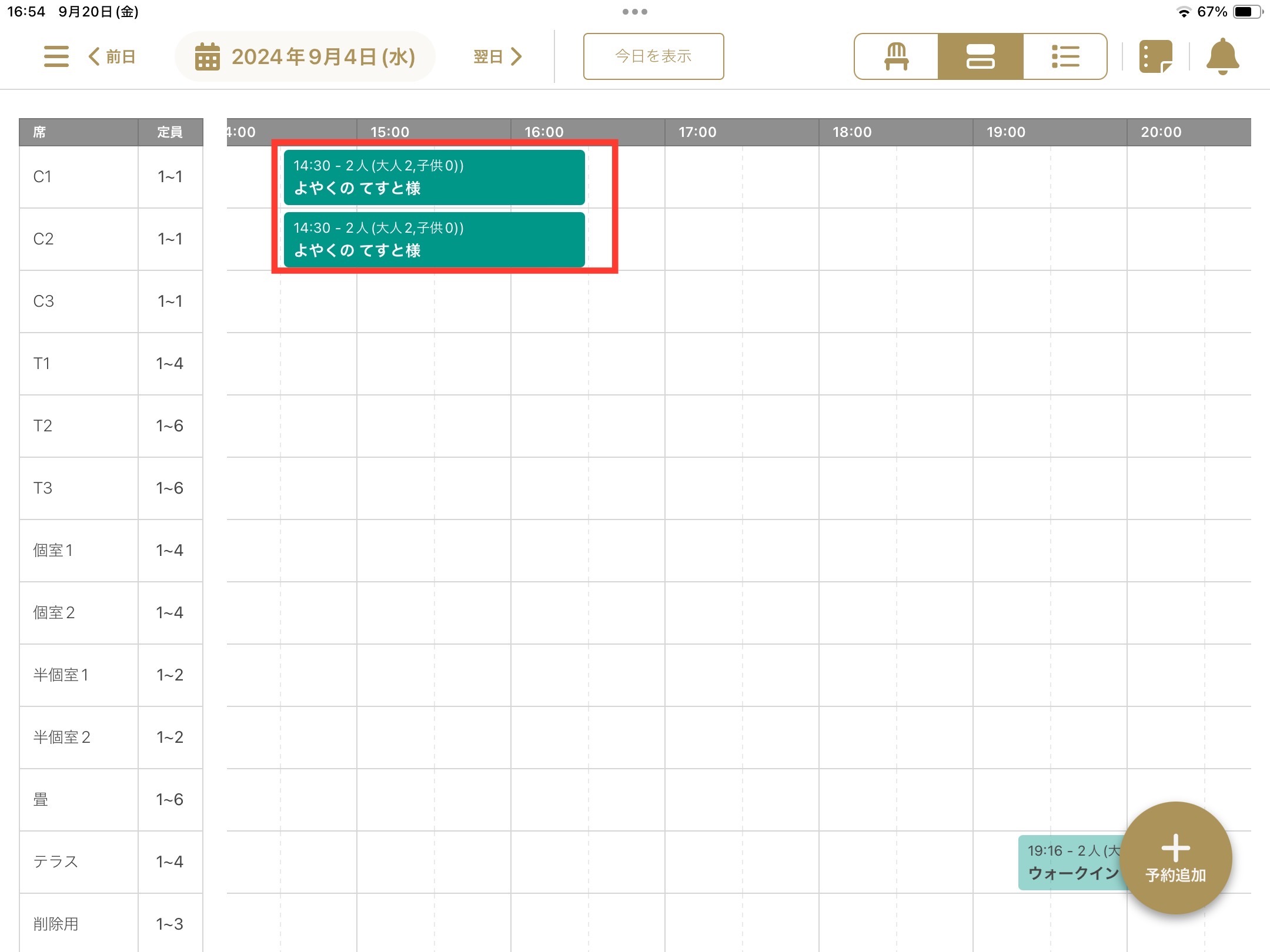Open the hamburger menu
The width and height of the screenshot is (1270, 952).
56,56
